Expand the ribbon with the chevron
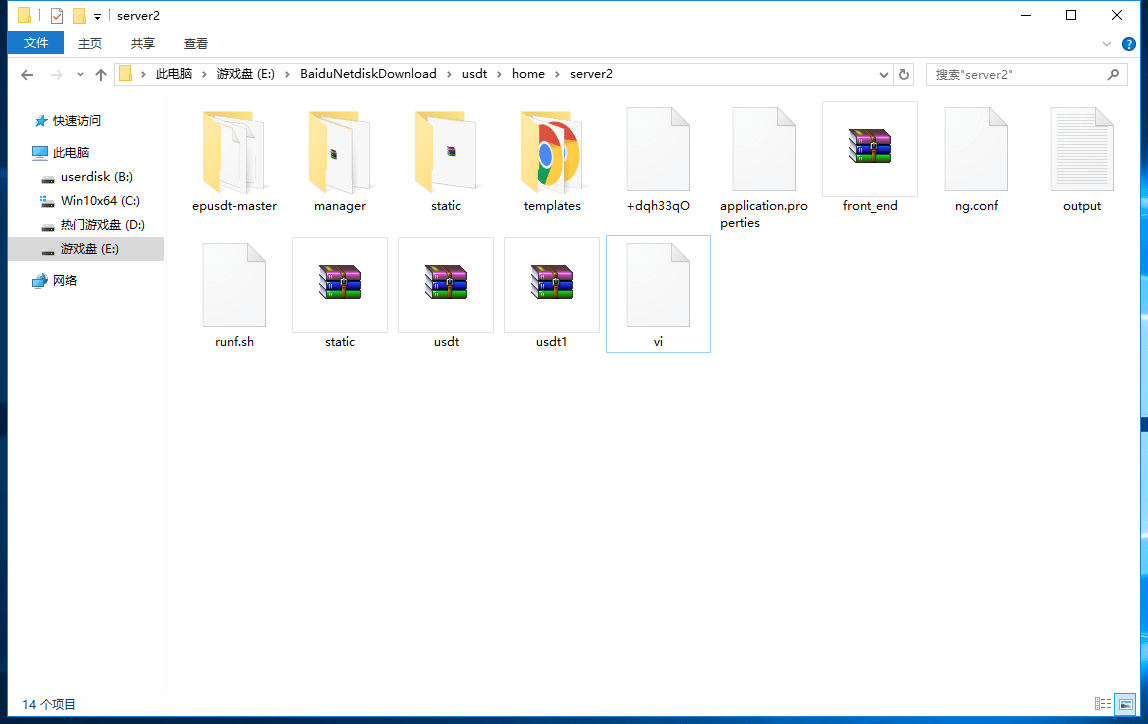This screenshot has width=1148, height=724. (1107, 44)
